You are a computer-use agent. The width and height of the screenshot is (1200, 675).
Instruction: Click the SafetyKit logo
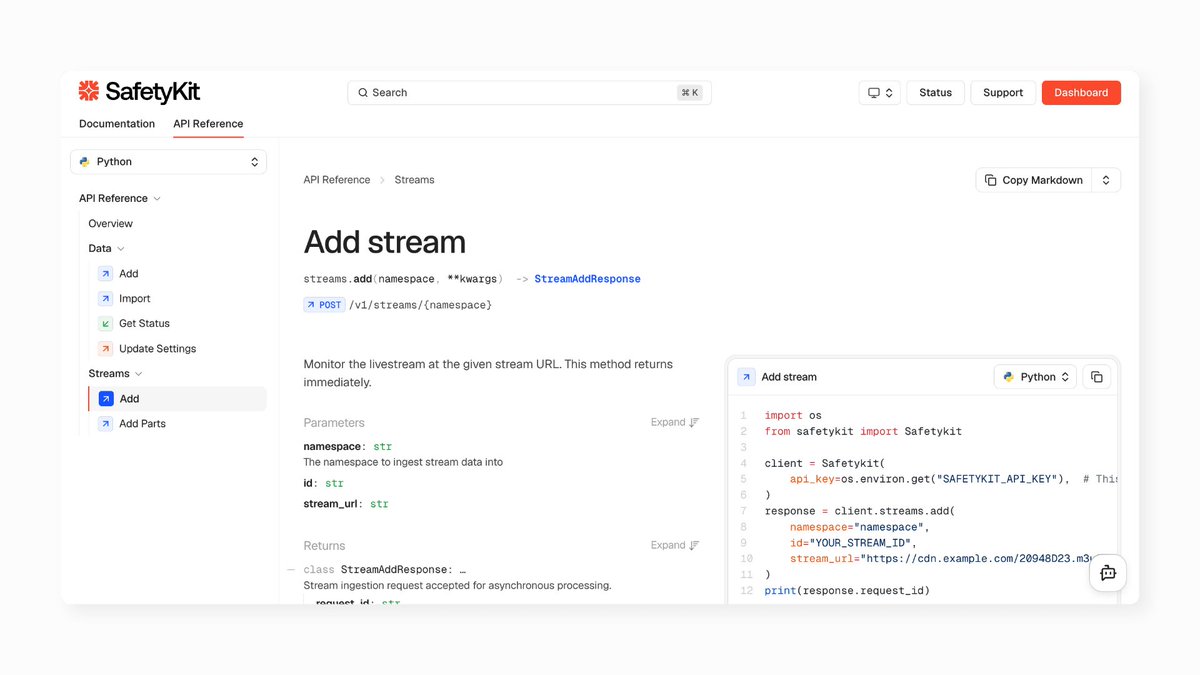tap(139, 92)
